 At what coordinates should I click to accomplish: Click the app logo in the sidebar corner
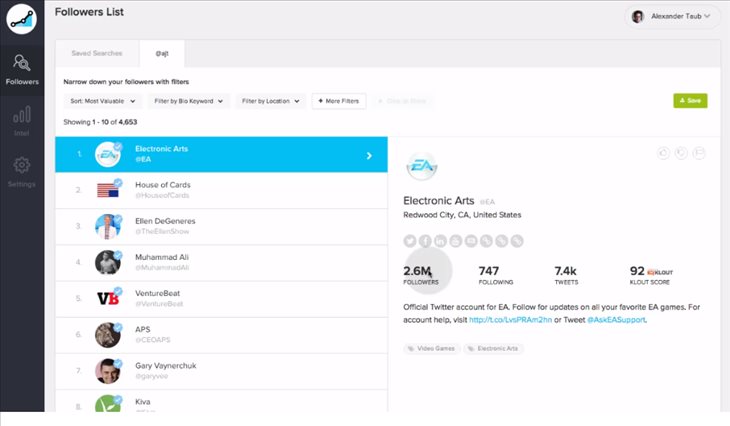(21, 19)
